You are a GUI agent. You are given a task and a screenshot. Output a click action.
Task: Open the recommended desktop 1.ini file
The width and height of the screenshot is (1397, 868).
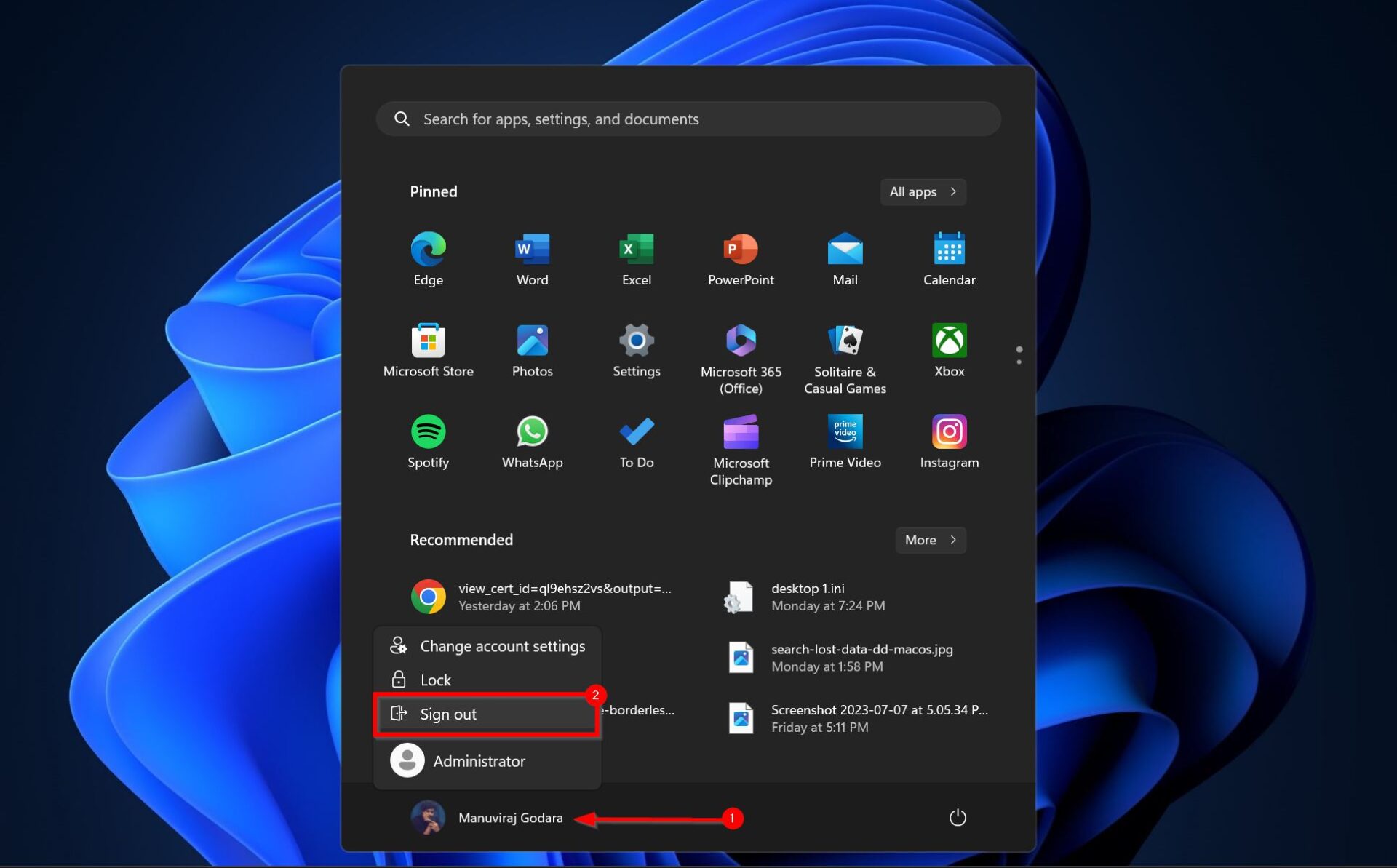(x=808, y=597)
